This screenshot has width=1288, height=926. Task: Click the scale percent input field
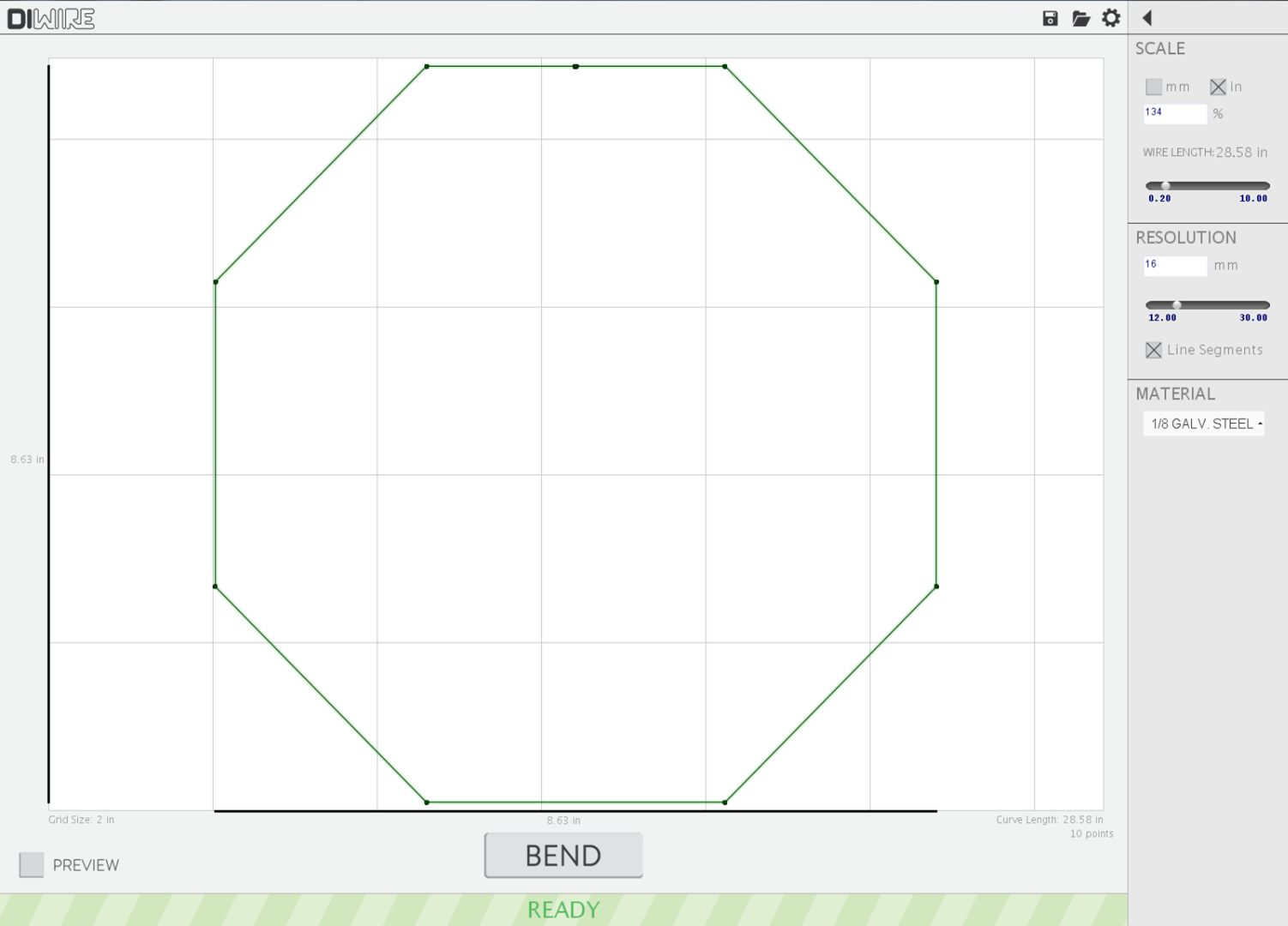pos(1175,113)
